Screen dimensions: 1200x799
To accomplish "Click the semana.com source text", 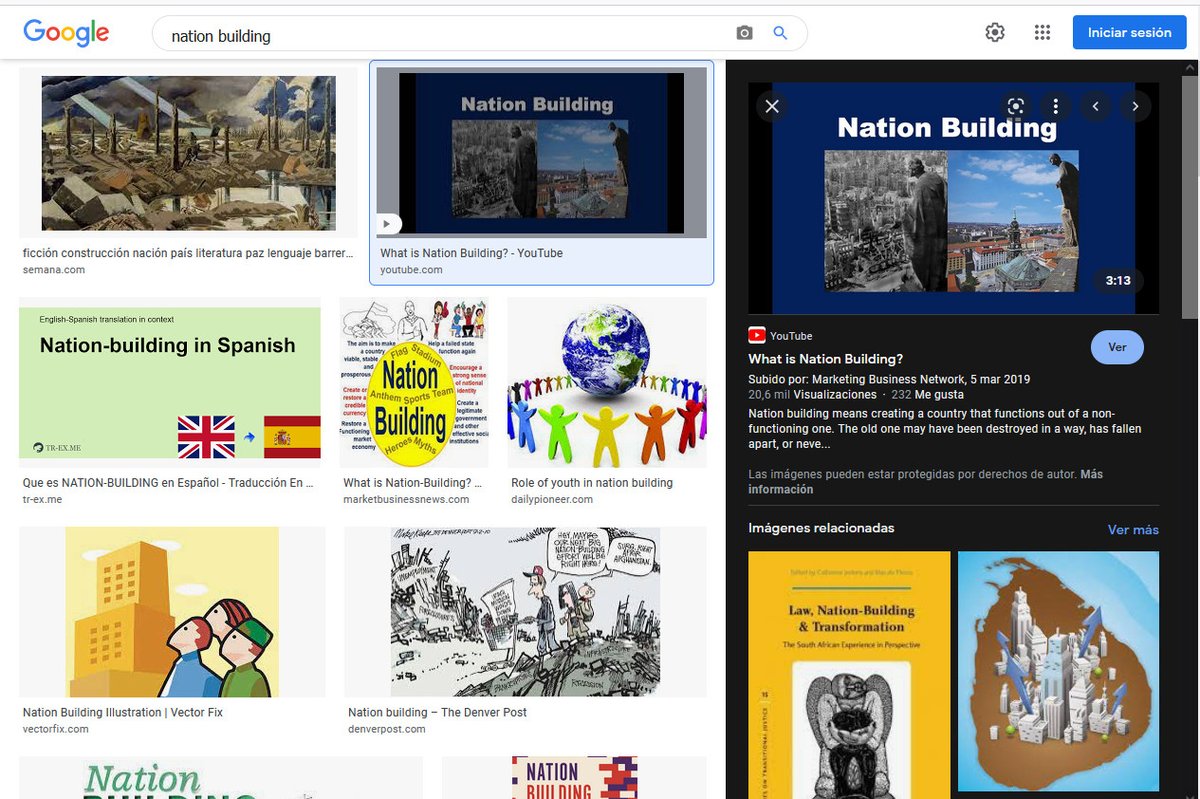I will [54, 270].
